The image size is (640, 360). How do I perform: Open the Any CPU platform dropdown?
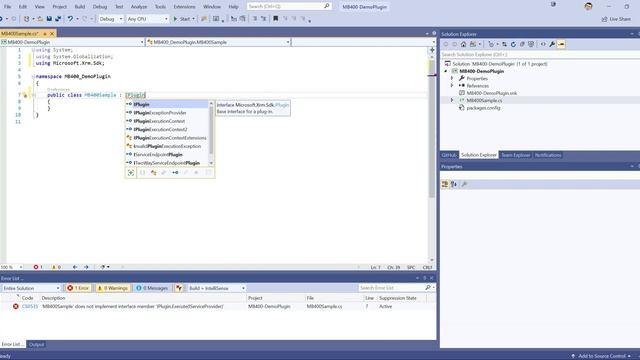click(x=147, y=19)
